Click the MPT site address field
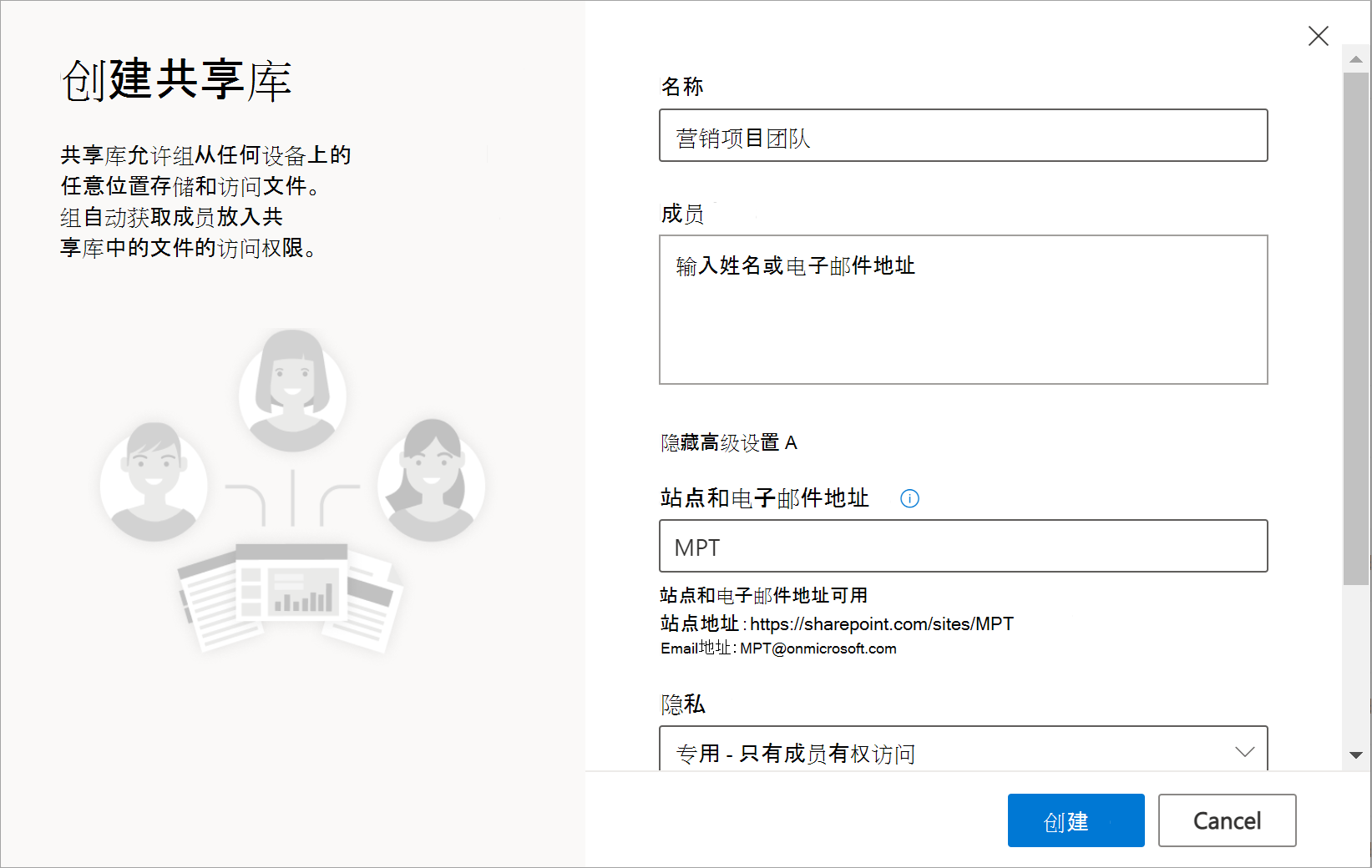Screen dimensions: 1372x868 pos(963,546)
